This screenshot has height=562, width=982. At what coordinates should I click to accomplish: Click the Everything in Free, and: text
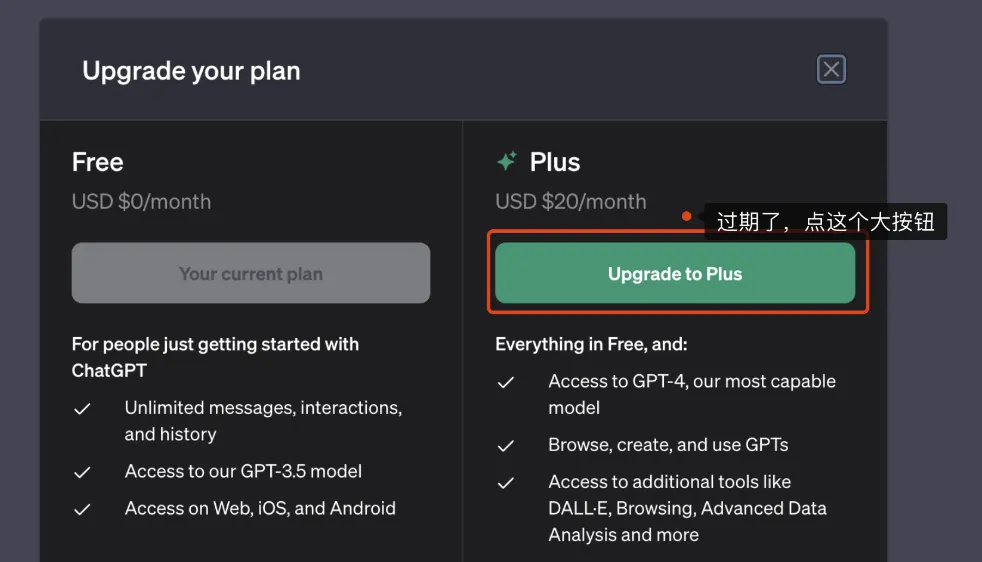click(x=591, y=344)
